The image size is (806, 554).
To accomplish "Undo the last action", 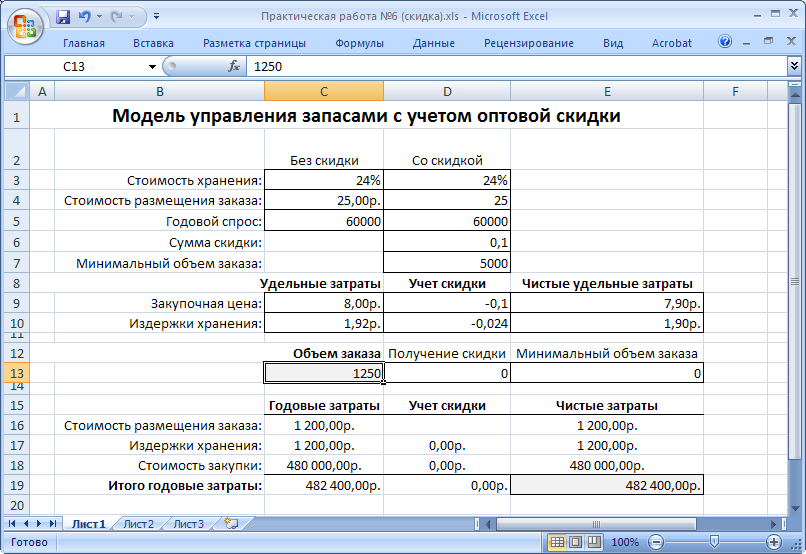I will tap(84, 17).
